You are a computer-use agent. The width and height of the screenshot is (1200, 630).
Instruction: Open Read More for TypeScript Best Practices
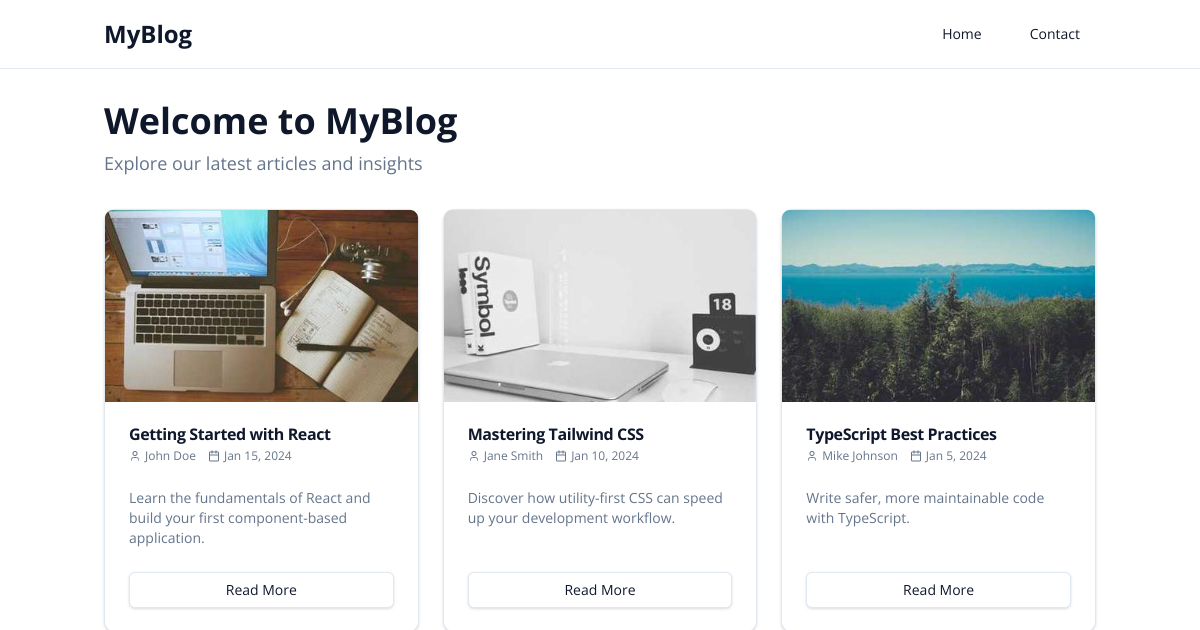coord(938,590)
